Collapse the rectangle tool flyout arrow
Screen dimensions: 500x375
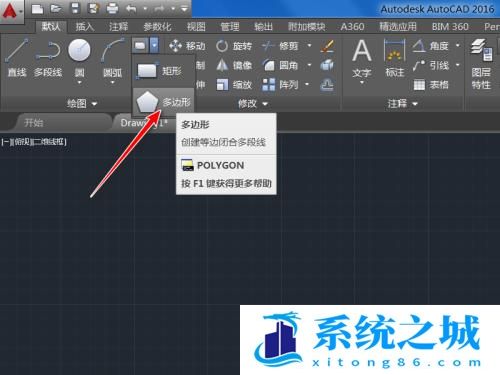click(154, 45)
